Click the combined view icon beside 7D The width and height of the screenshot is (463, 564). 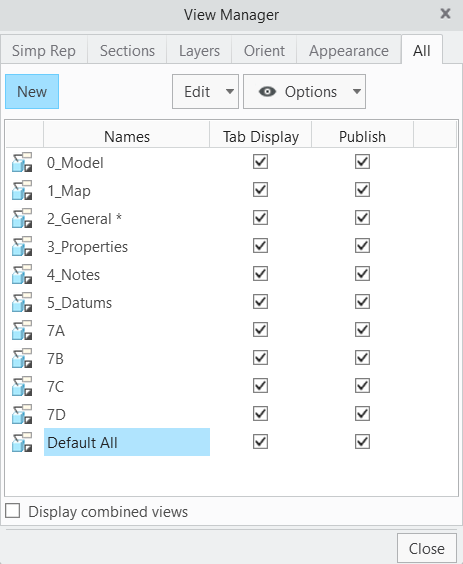tap(22, 414)
